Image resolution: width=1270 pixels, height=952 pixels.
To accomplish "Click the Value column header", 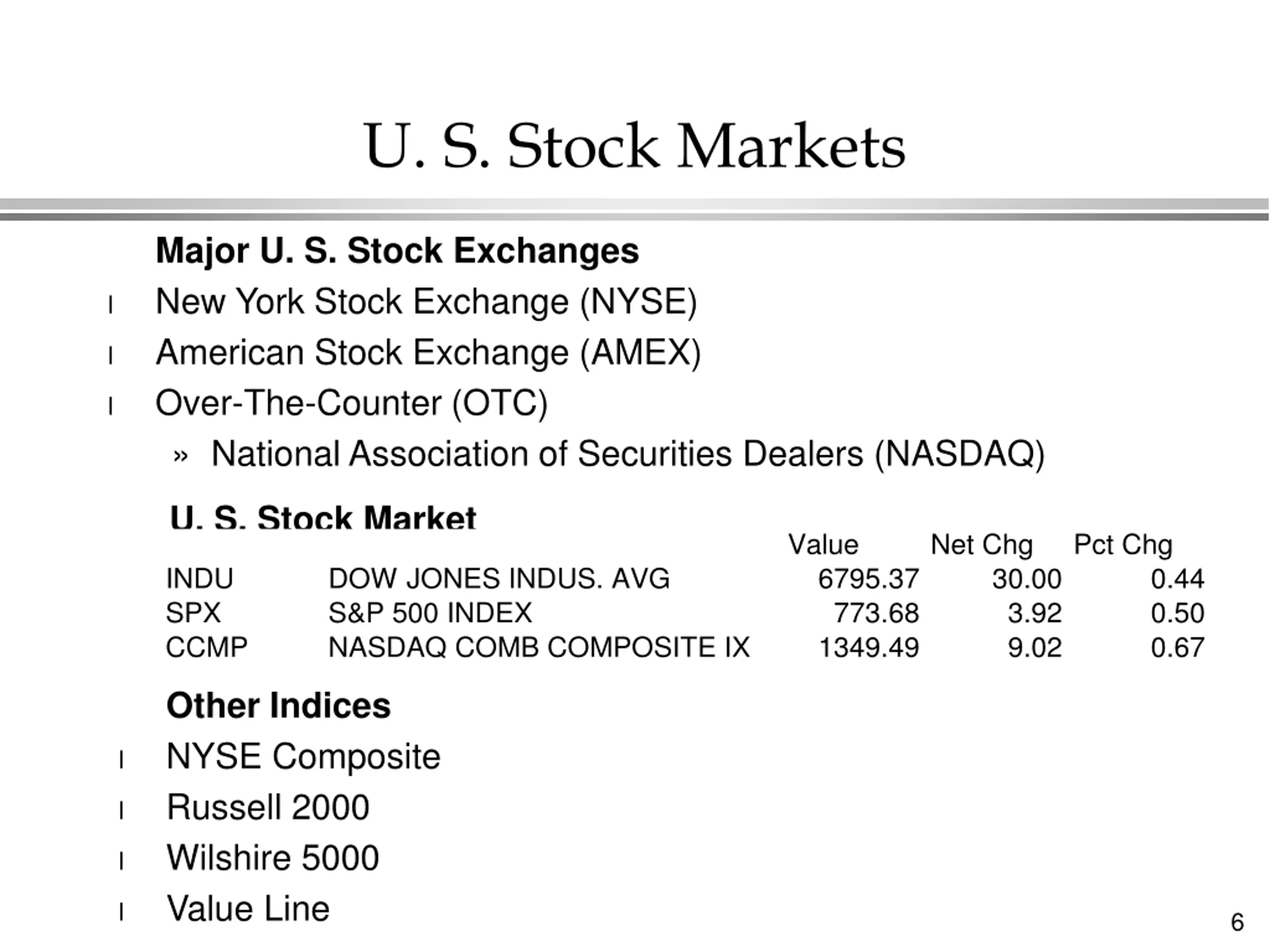I will 824,544.
